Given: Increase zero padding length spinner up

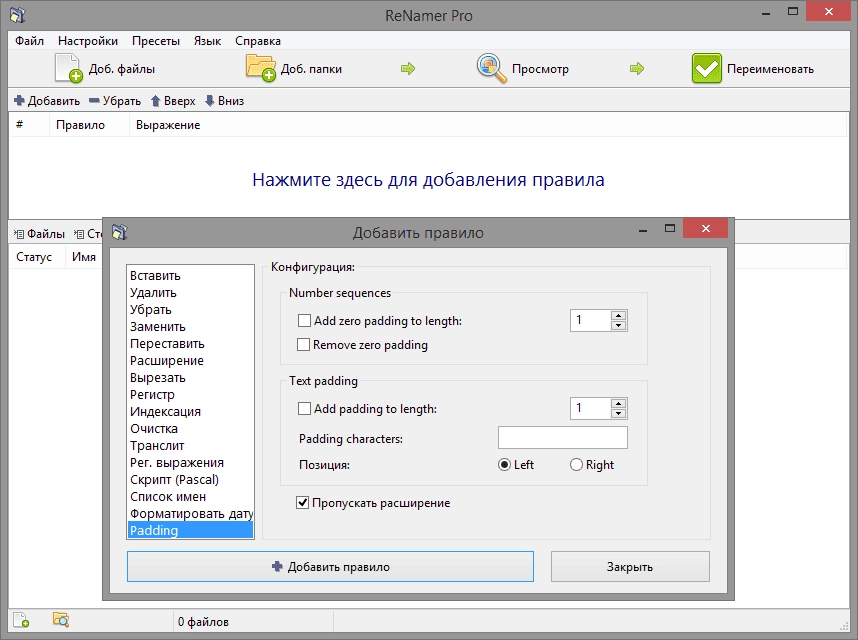Looking at the screenshot, I should click(x=618, y=316).
